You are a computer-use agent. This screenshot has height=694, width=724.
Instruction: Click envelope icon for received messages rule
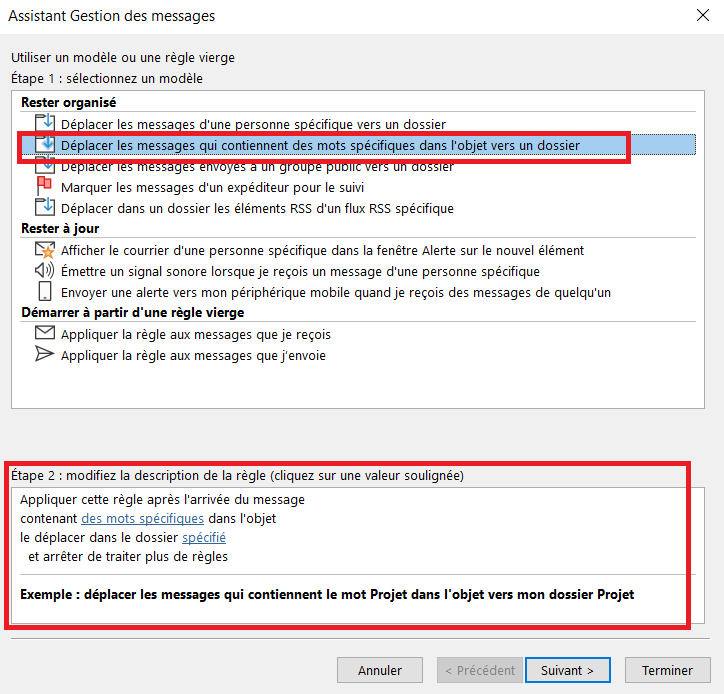click(45, 332)
